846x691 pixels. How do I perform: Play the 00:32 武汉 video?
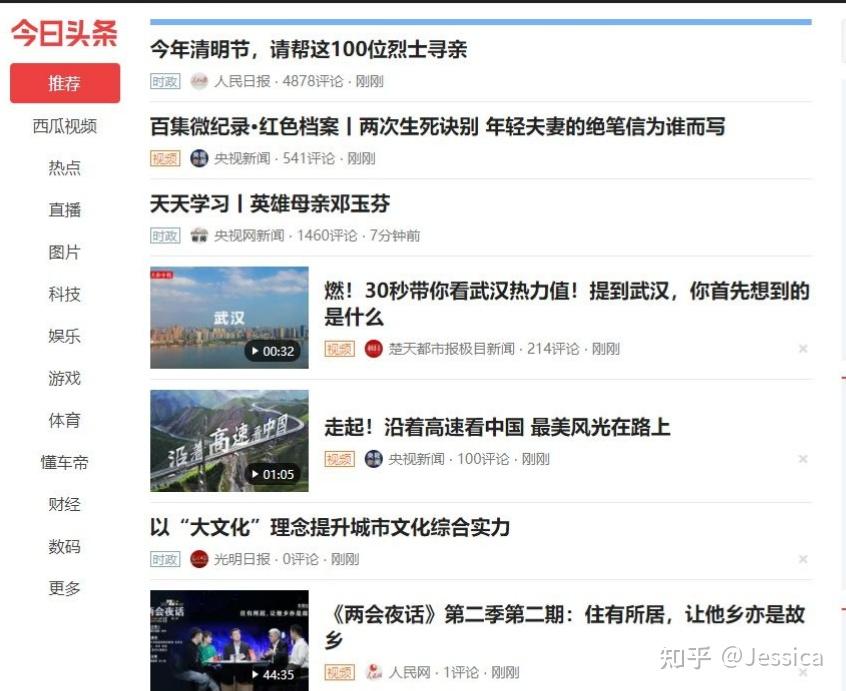272,351
